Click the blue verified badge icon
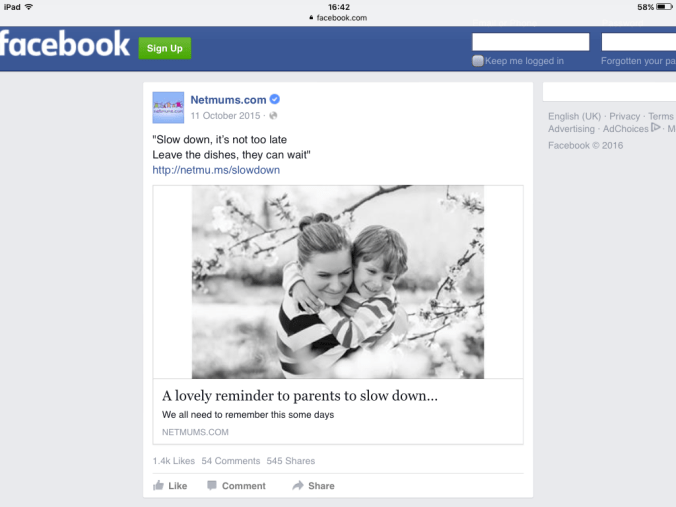 pyautogui.click(x=275, y=99)
